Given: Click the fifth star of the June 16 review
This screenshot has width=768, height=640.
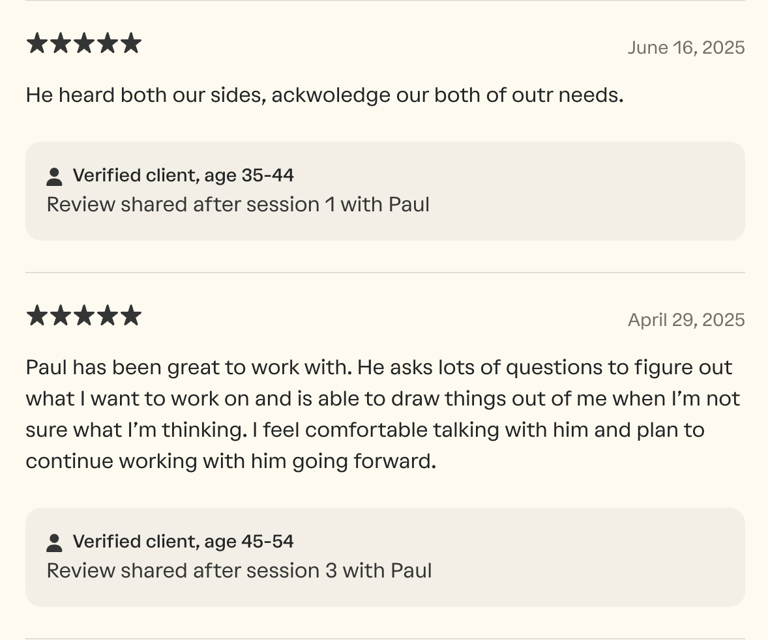Looking at the screenshot, I should coord(131,43).
